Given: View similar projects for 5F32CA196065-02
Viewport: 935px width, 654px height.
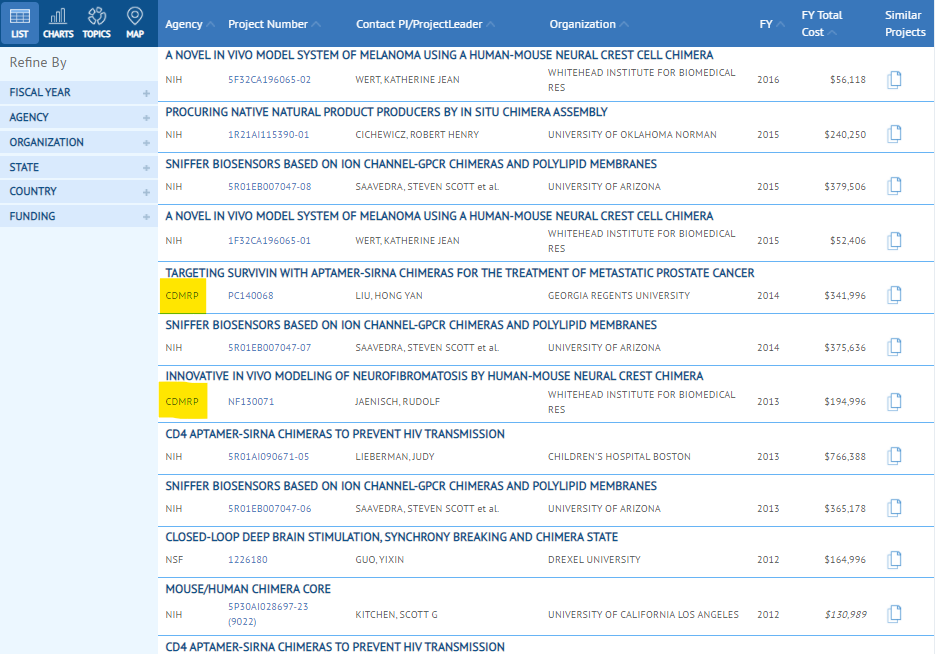Looking at the screenshot, I should (894, 79).
